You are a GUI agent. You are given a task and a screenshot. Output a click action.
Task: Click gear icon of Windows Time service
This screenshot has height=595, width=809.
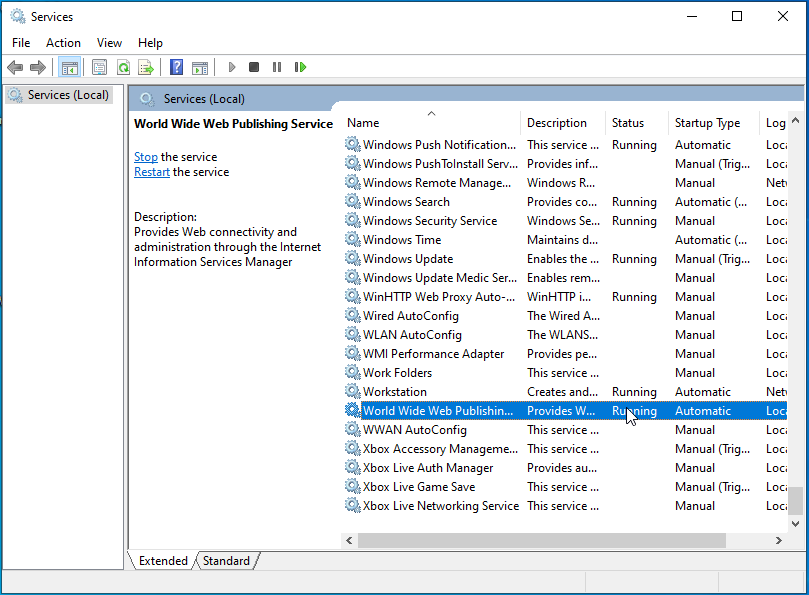(353, 239)
